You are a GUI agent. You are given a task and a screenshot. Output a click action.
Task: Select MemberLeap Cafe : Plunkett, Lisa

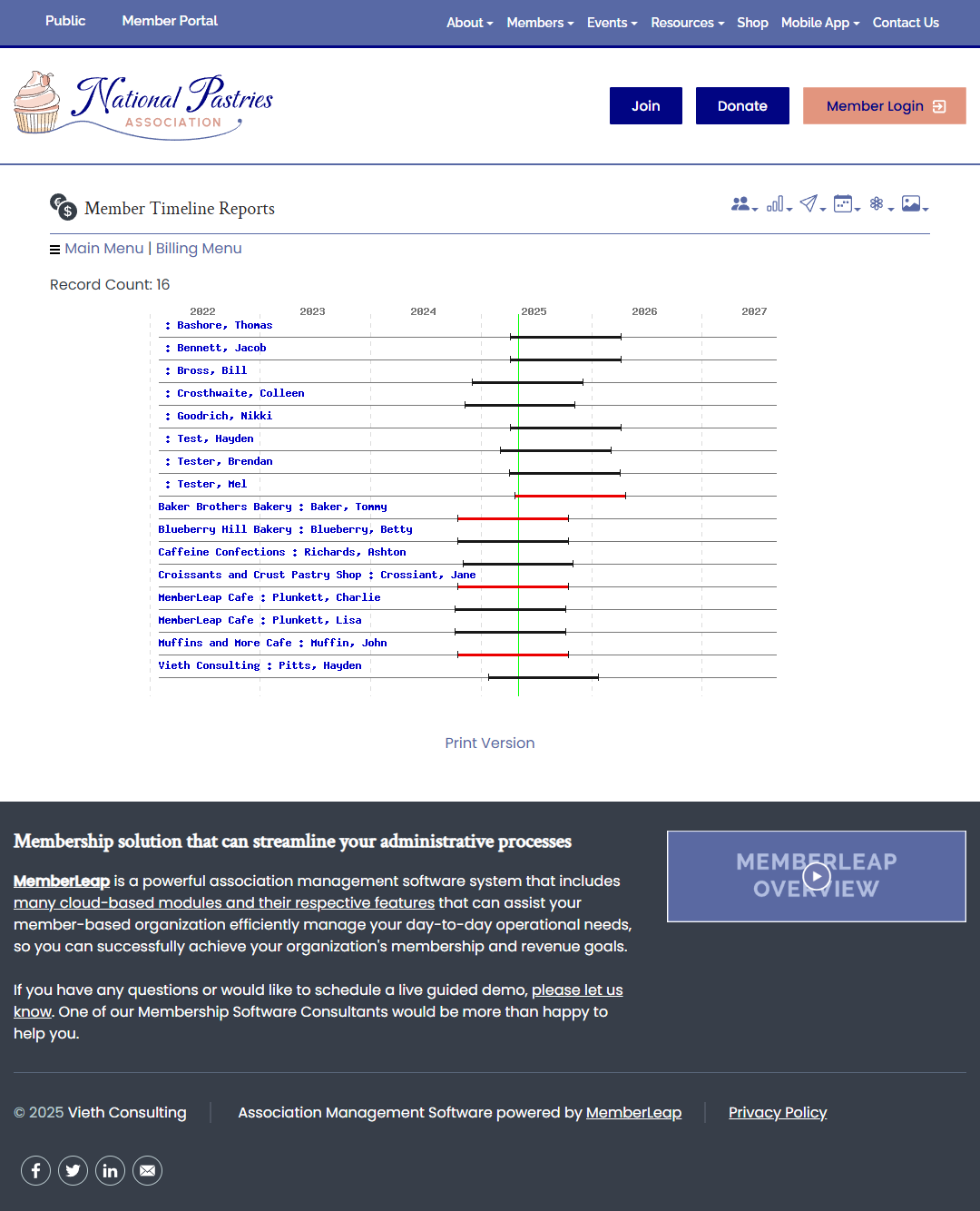[260, 620]
